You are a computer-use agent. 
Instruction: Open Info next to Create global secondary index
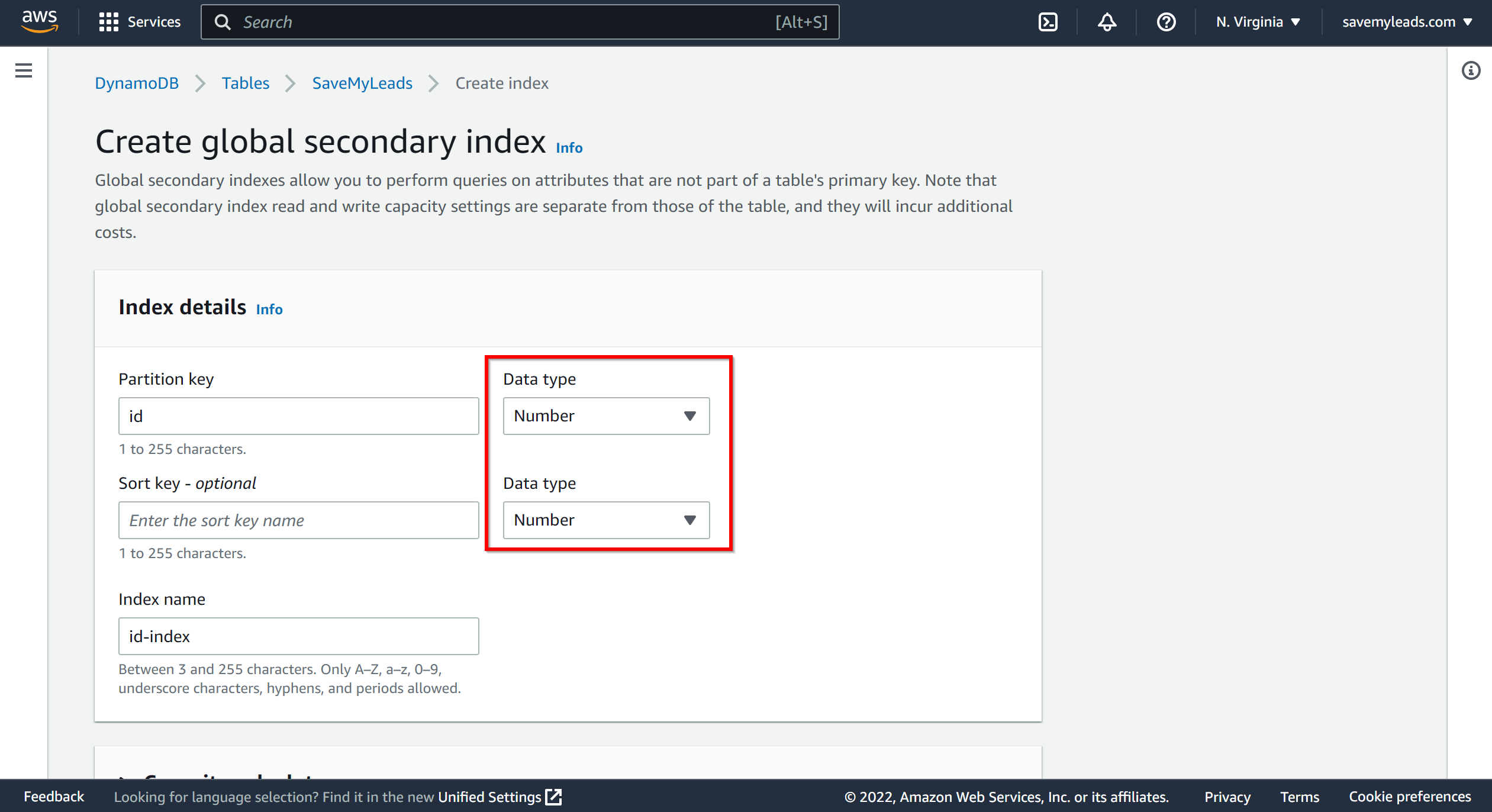[x=569, y=148]
